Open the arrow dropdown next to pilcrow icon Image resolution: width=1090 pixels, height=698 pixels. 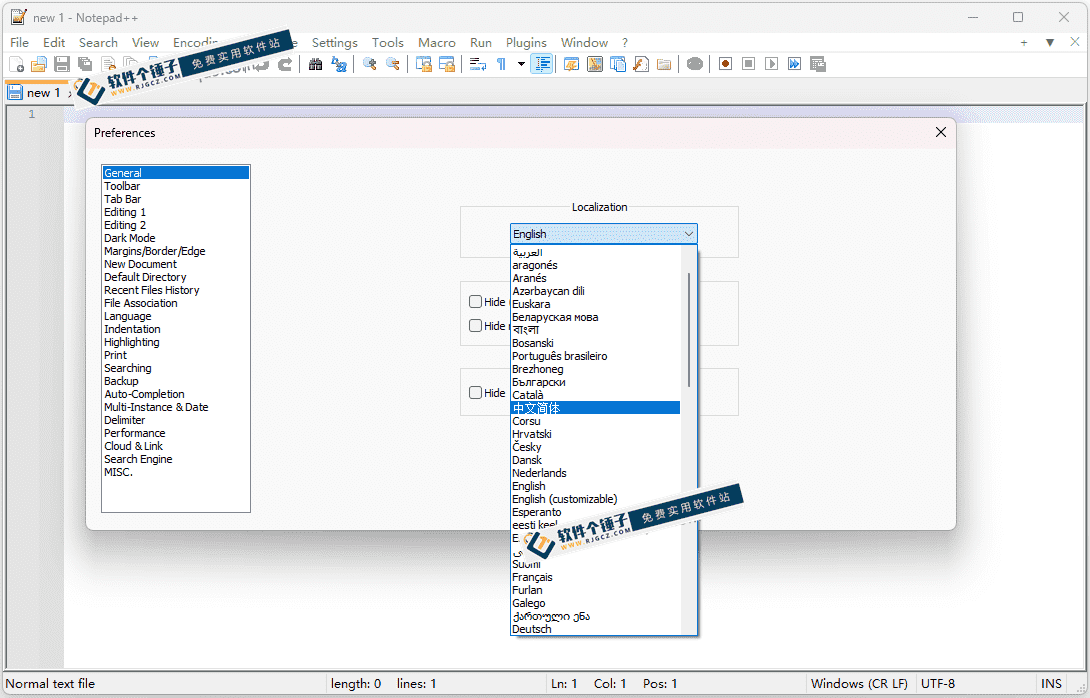pos(521,64)
